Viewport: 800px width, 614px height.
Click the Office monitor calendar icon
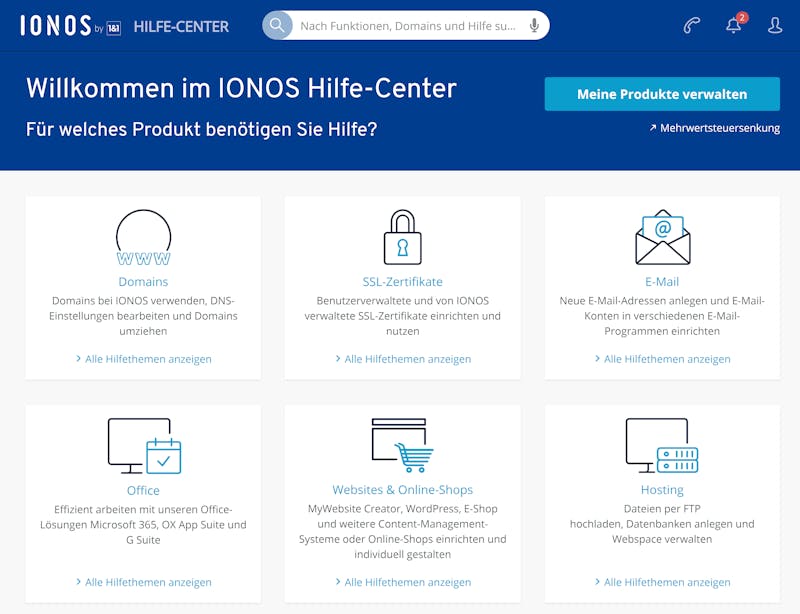coord(144,446)
